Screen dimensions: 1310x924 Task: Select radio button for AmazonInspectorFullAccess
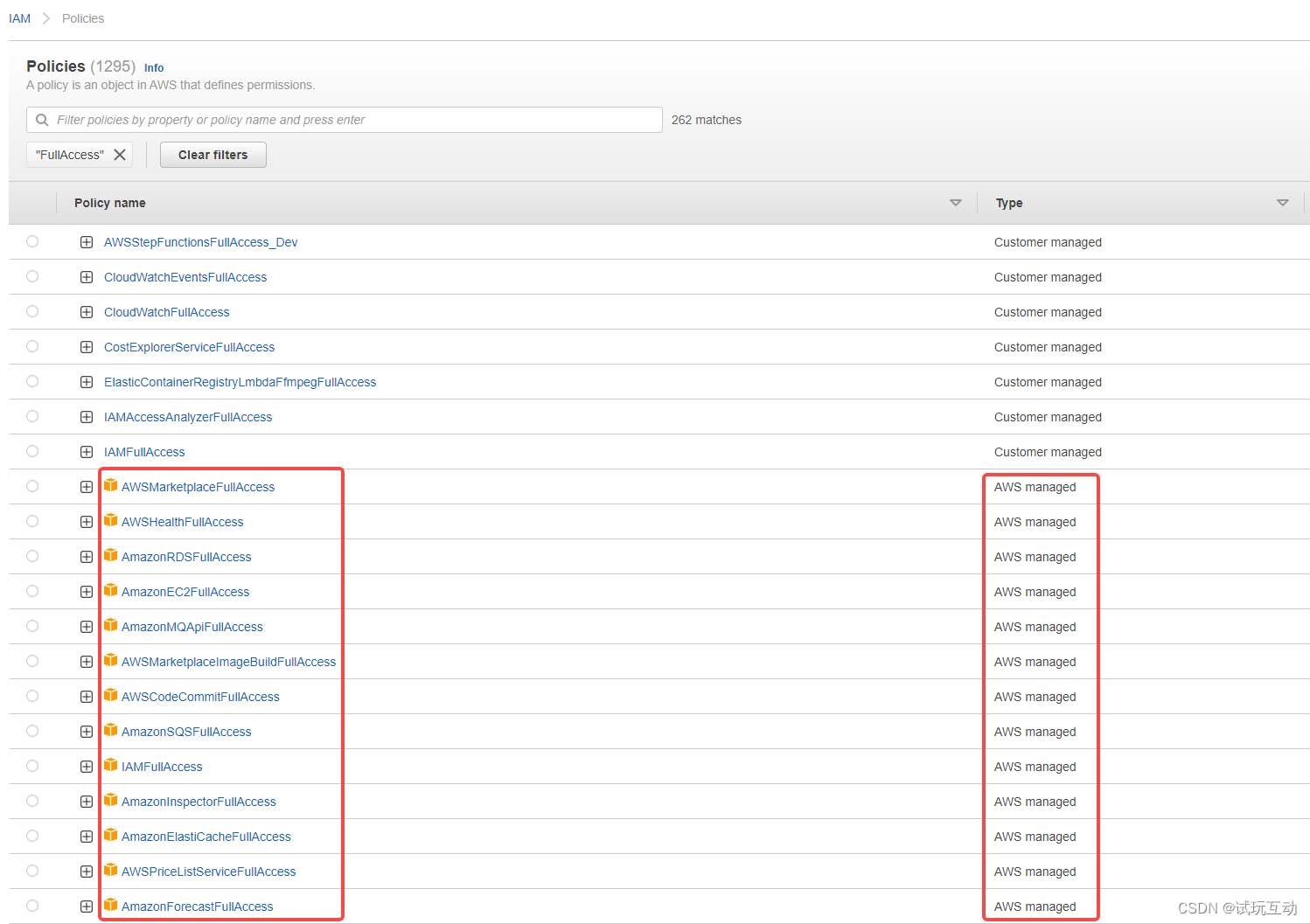[32, 801]
